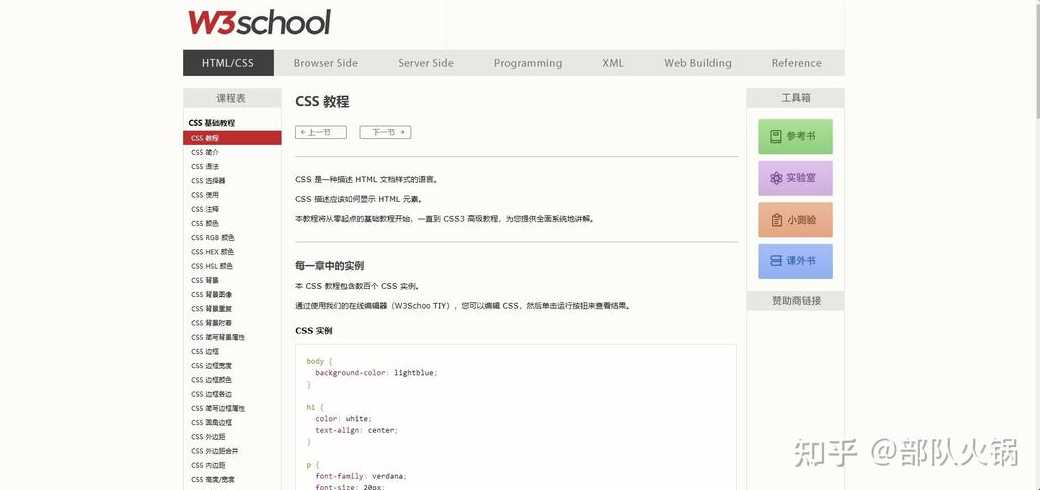
Task: Open CSS HSL 颜色 lesson
Action: (212, 266)
